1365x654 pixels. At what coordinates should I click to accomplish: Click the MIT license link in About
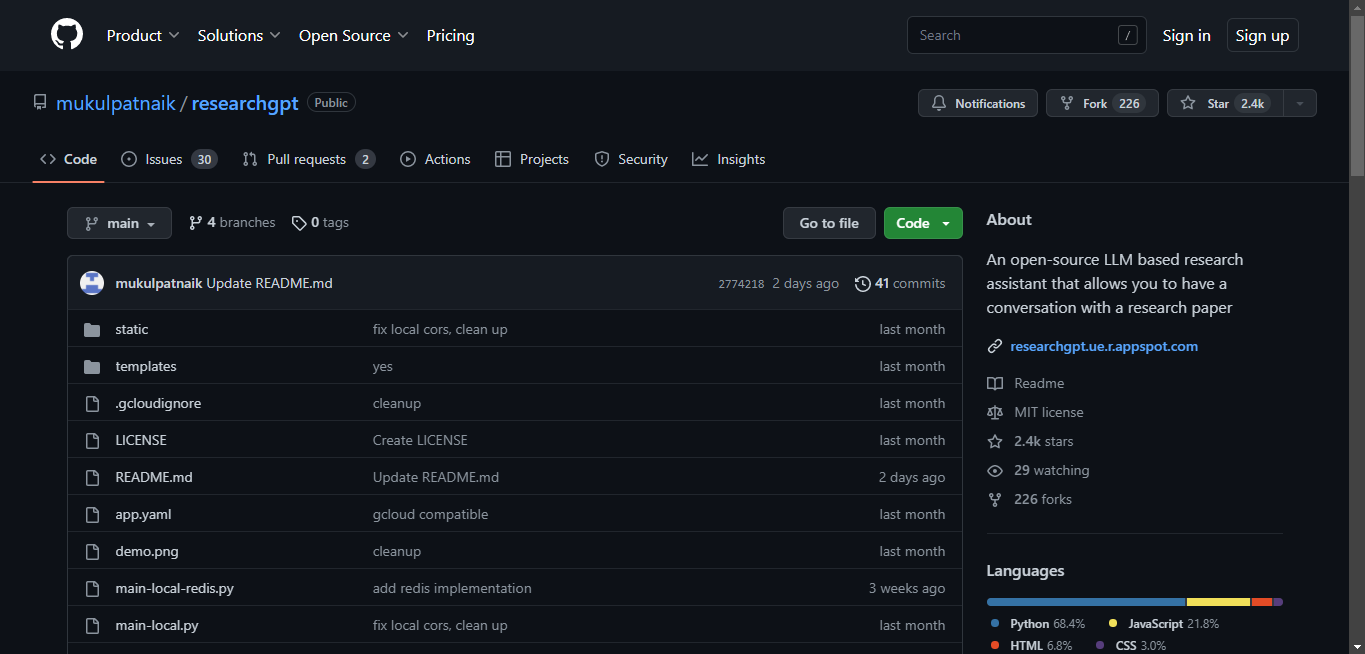coord(1035,412)
